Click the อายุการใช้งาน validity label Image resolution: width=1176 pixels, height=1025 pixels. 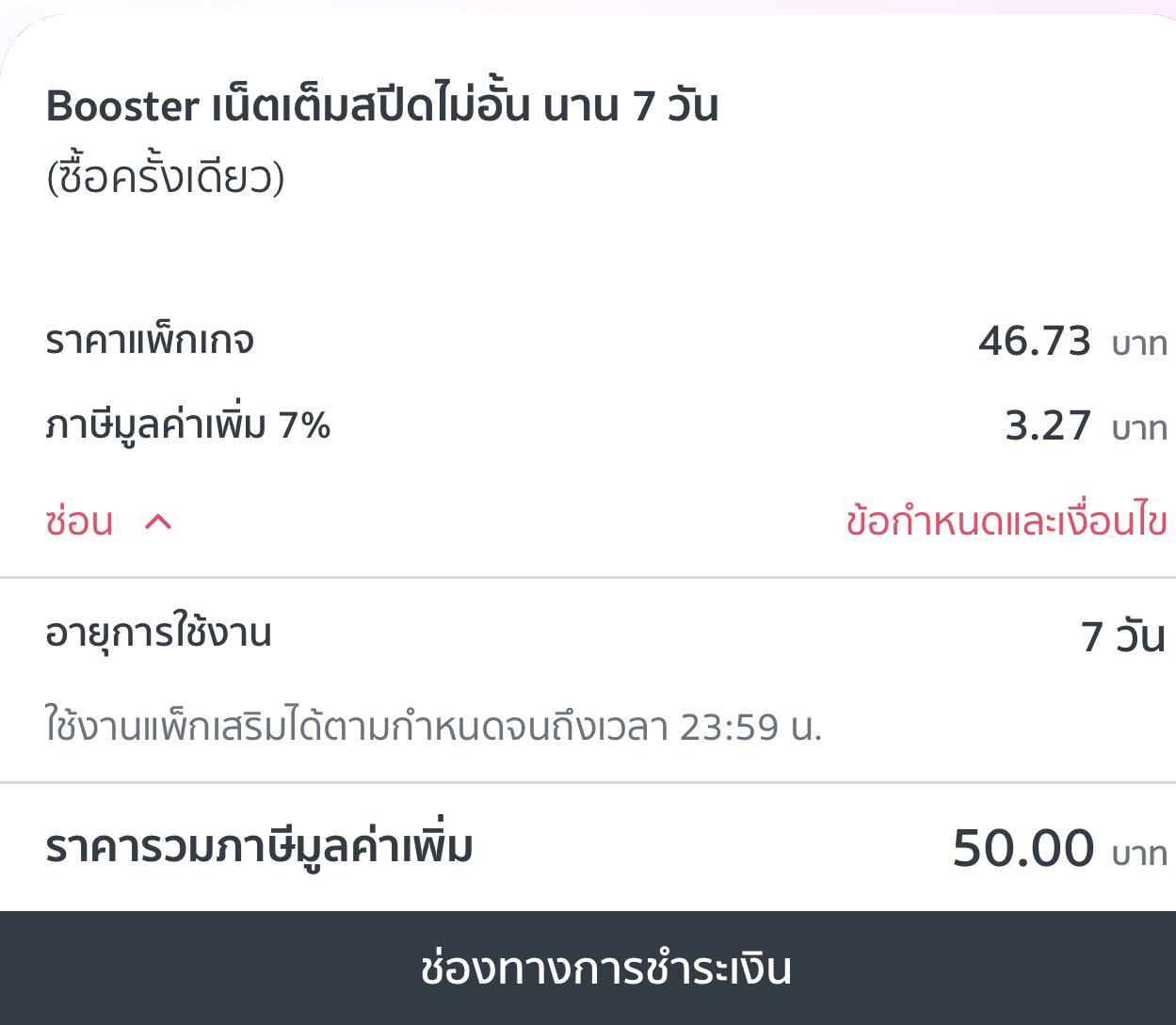[158, 633]
